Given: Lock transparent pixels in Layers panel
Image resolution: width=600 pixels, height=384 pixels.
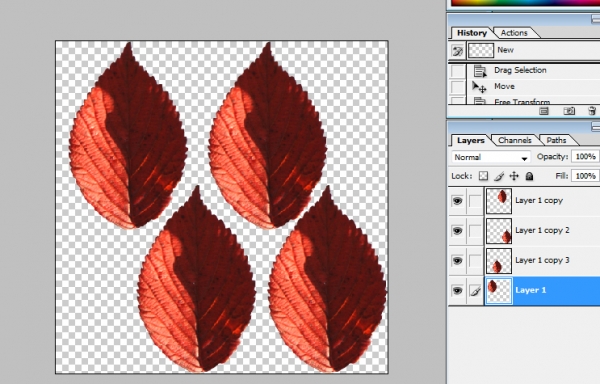Looking at the screenshot, I should (484, 176).
